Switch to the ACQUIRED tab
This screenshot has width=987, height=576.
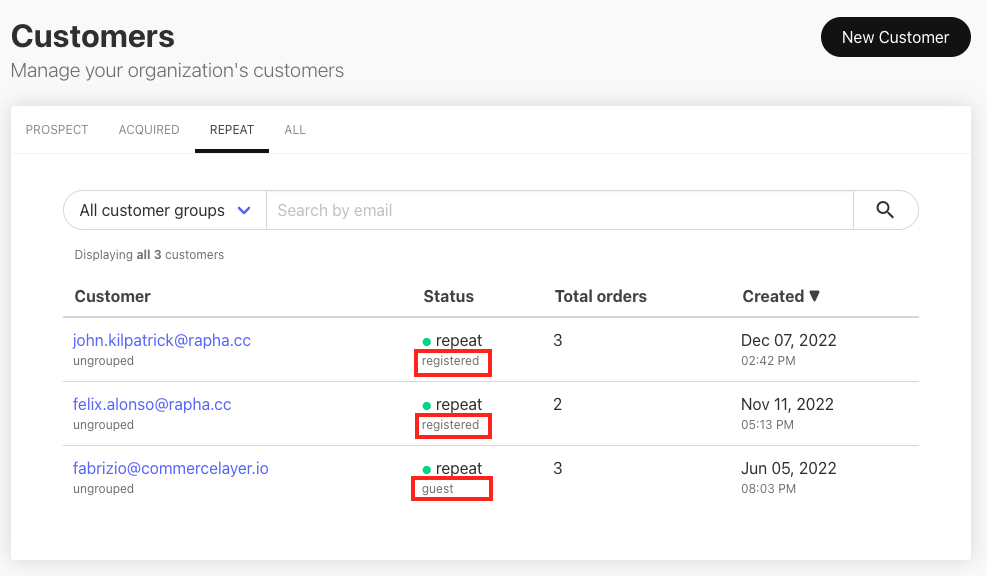pos(149,130)
